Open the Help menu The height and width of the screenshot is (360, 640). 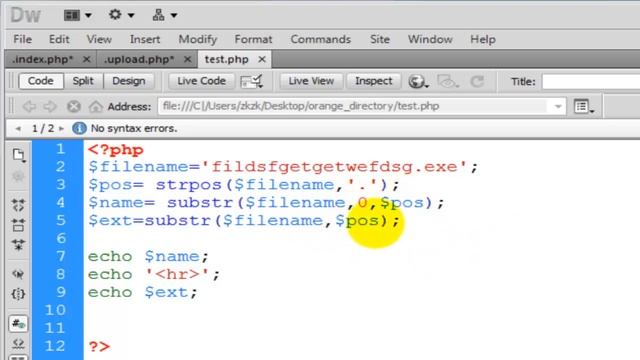click(x=483, y=39)
